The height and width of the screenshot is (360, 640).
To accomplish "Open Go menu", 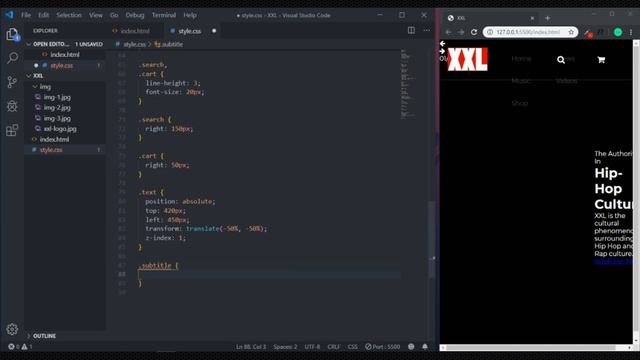I will click(114, 15).
